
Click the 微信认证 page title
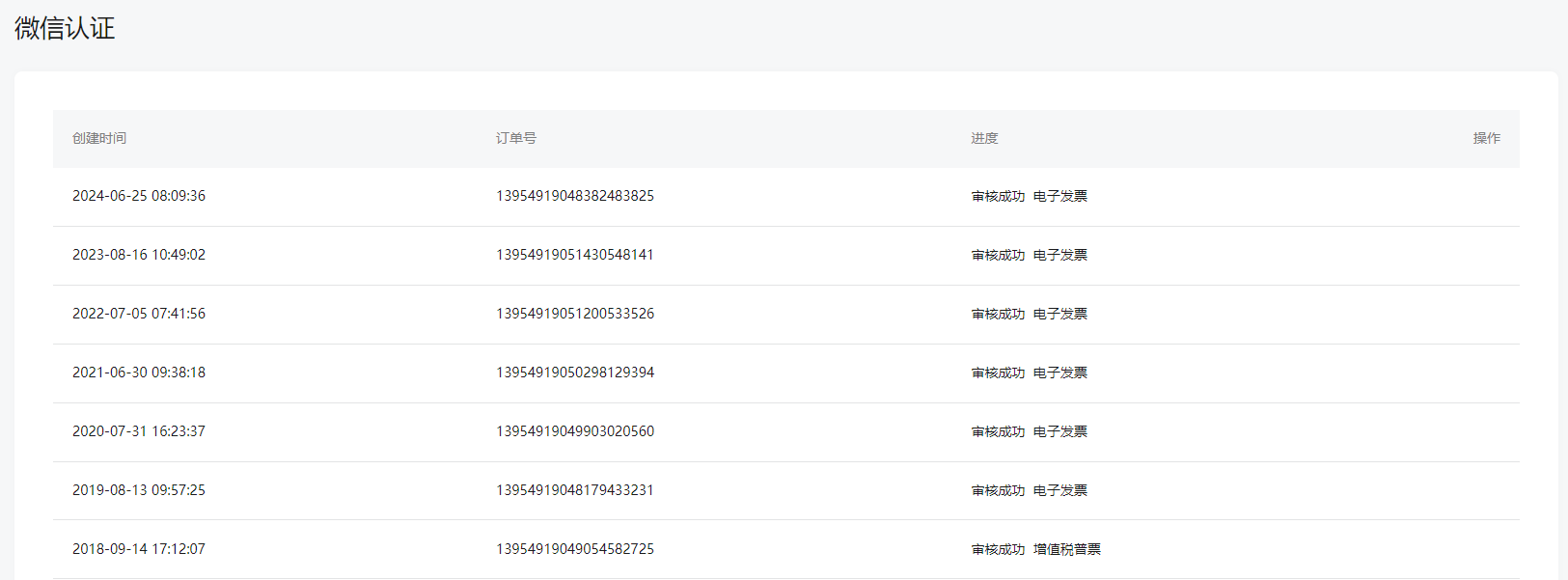point(65,28)
